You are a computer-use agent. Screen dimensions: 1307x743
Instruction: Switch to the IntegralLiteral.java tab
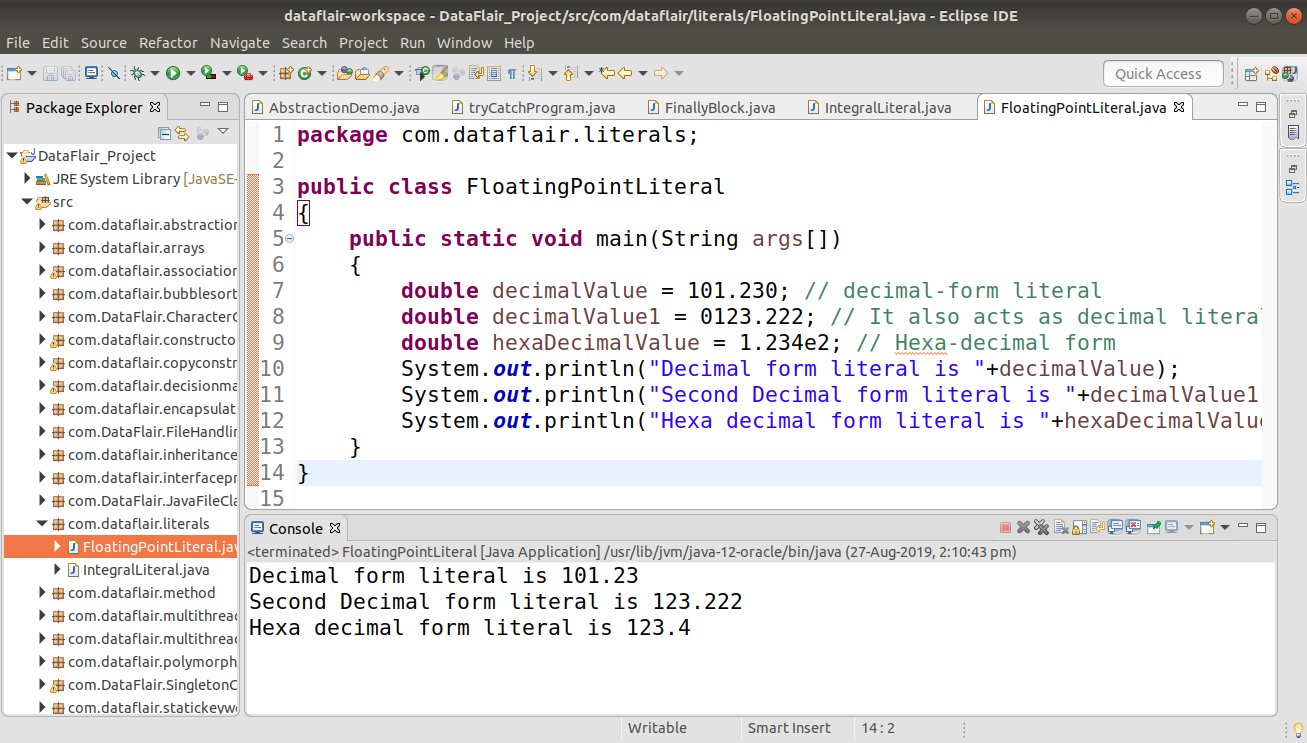890,107
